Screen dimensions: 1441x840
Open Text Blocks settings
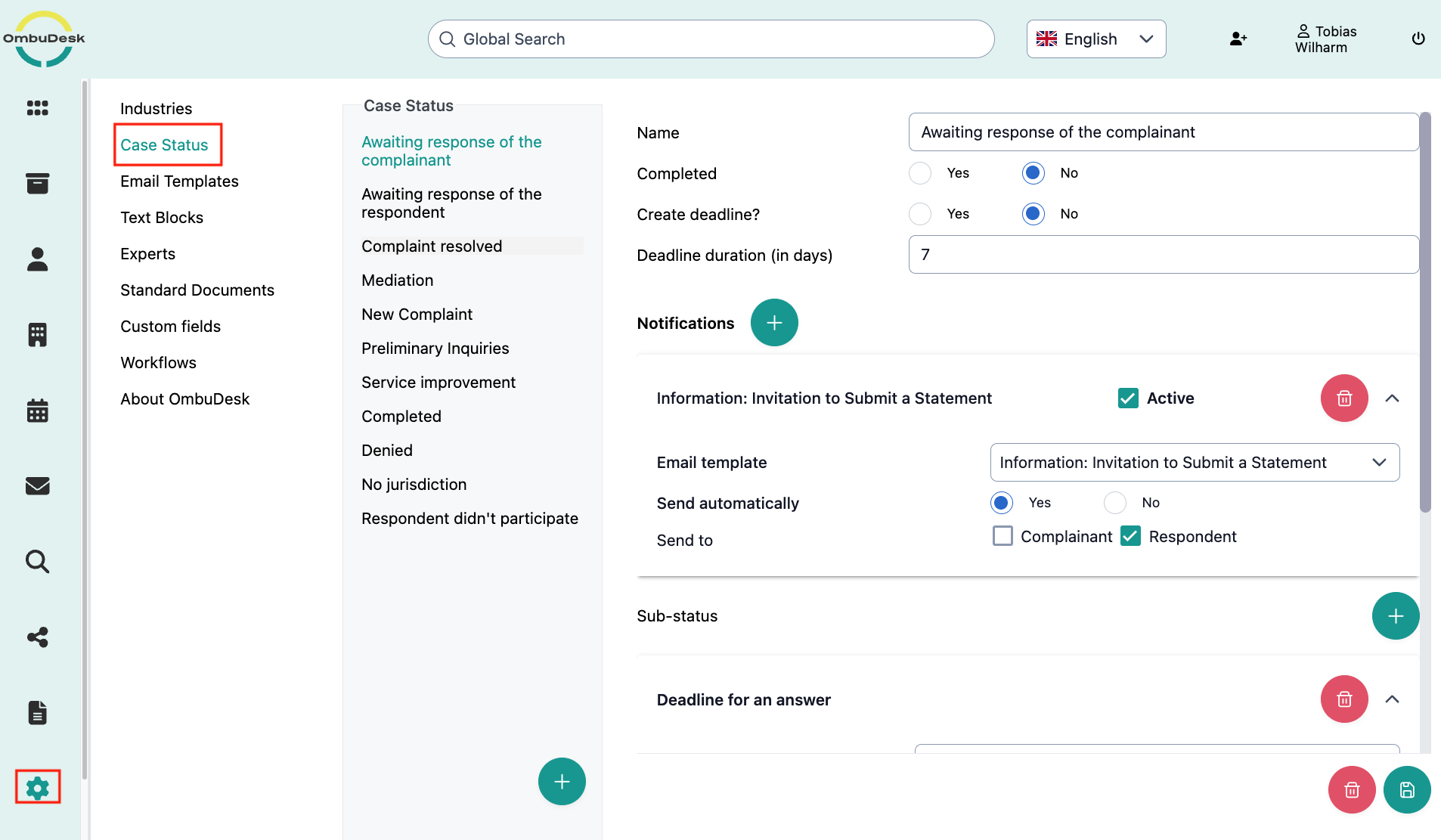coord(162,218)
